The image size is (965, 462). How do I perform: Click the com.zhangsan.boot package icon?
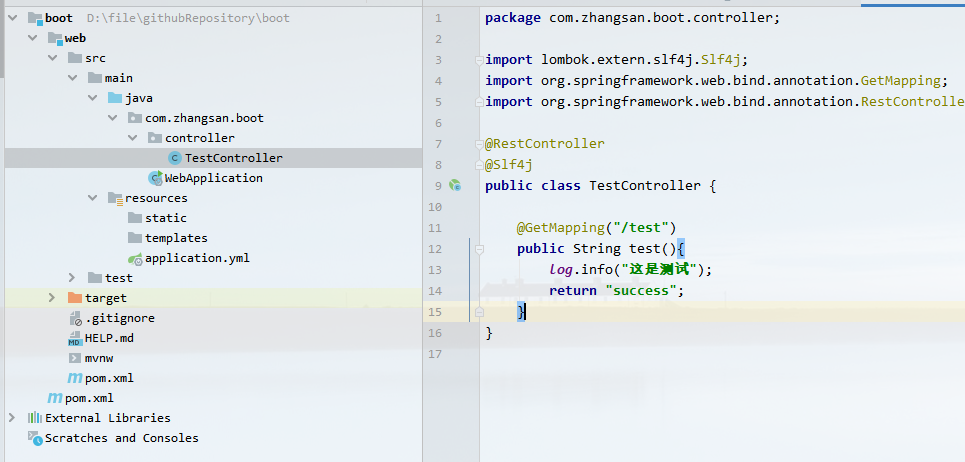135,118
